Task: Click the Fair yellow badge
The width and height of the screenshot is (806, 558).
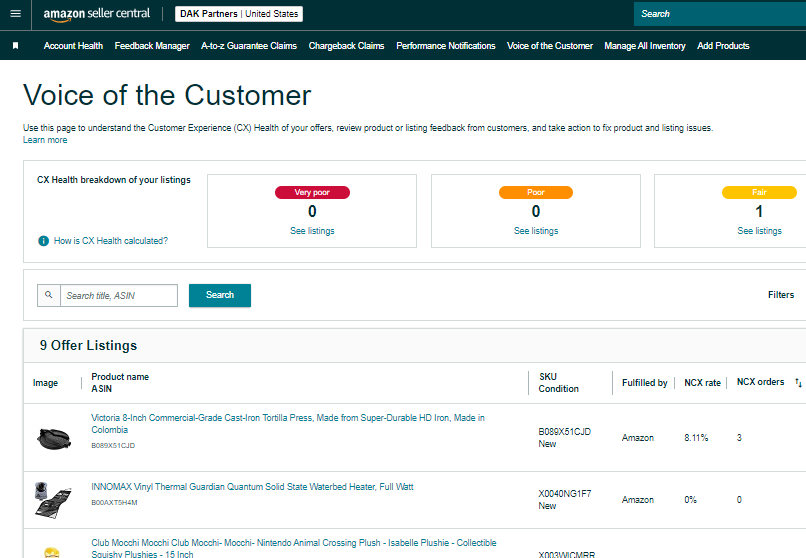Action: point(759,192)
